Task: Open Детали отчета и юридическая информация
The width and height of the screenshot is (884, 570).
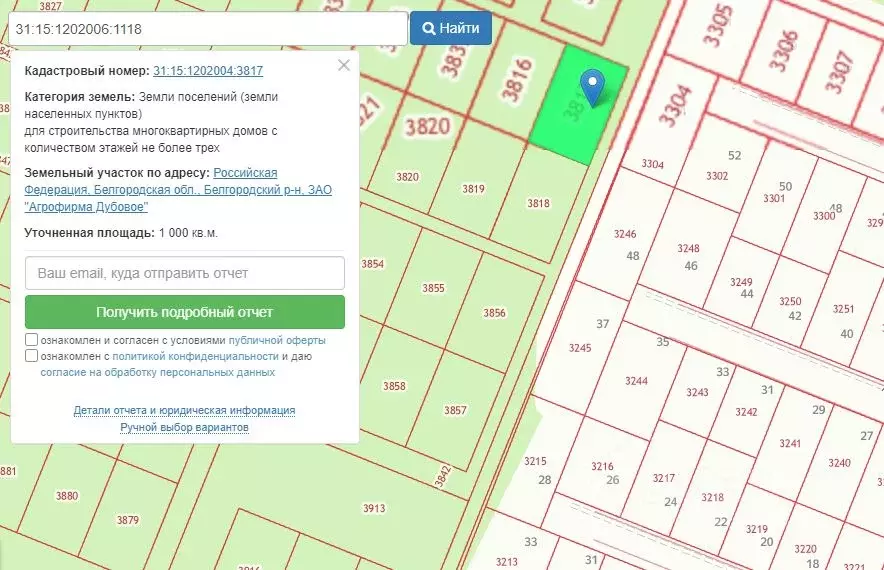Action: [x=184, y=410]
